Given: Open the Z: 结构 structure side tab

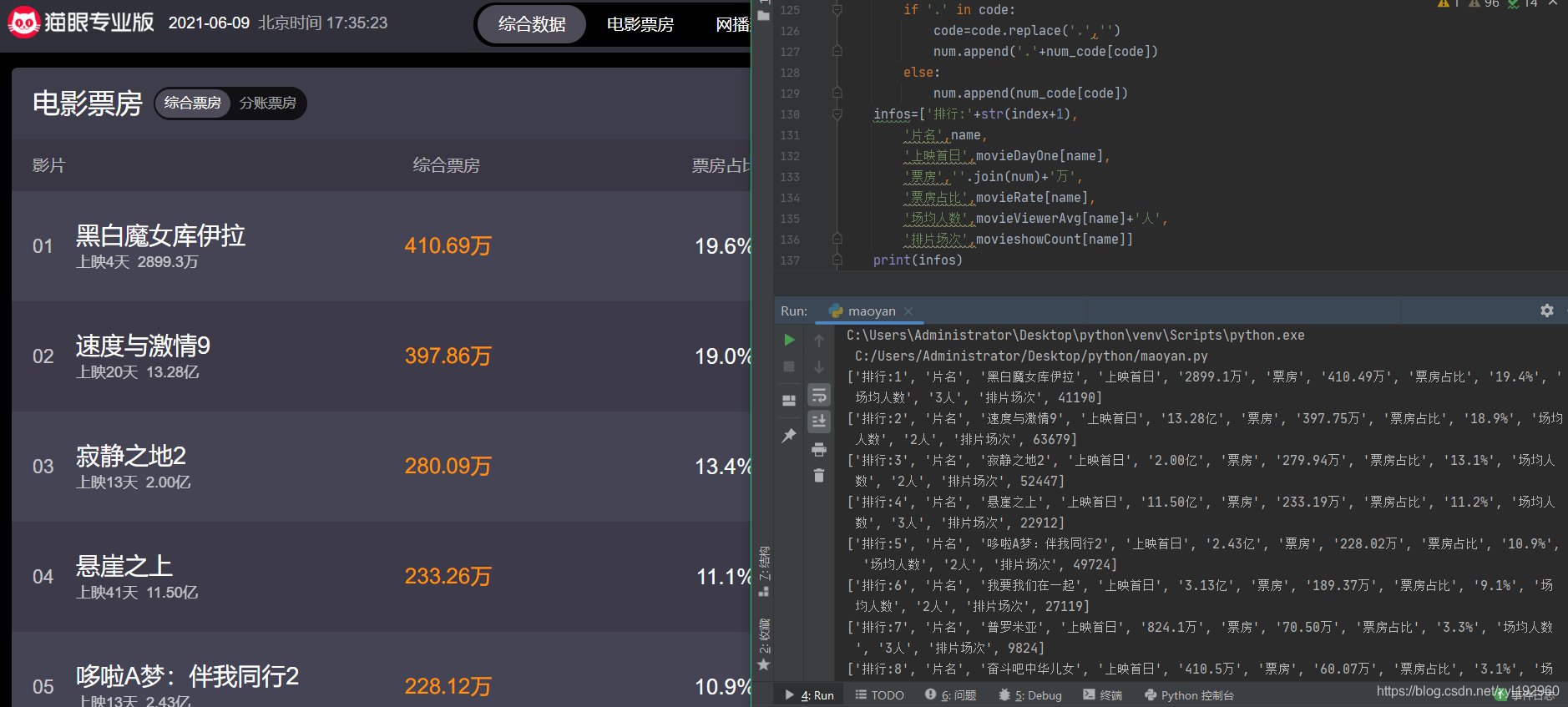Looking at the screenshot, I should click(x=764, y=572).
